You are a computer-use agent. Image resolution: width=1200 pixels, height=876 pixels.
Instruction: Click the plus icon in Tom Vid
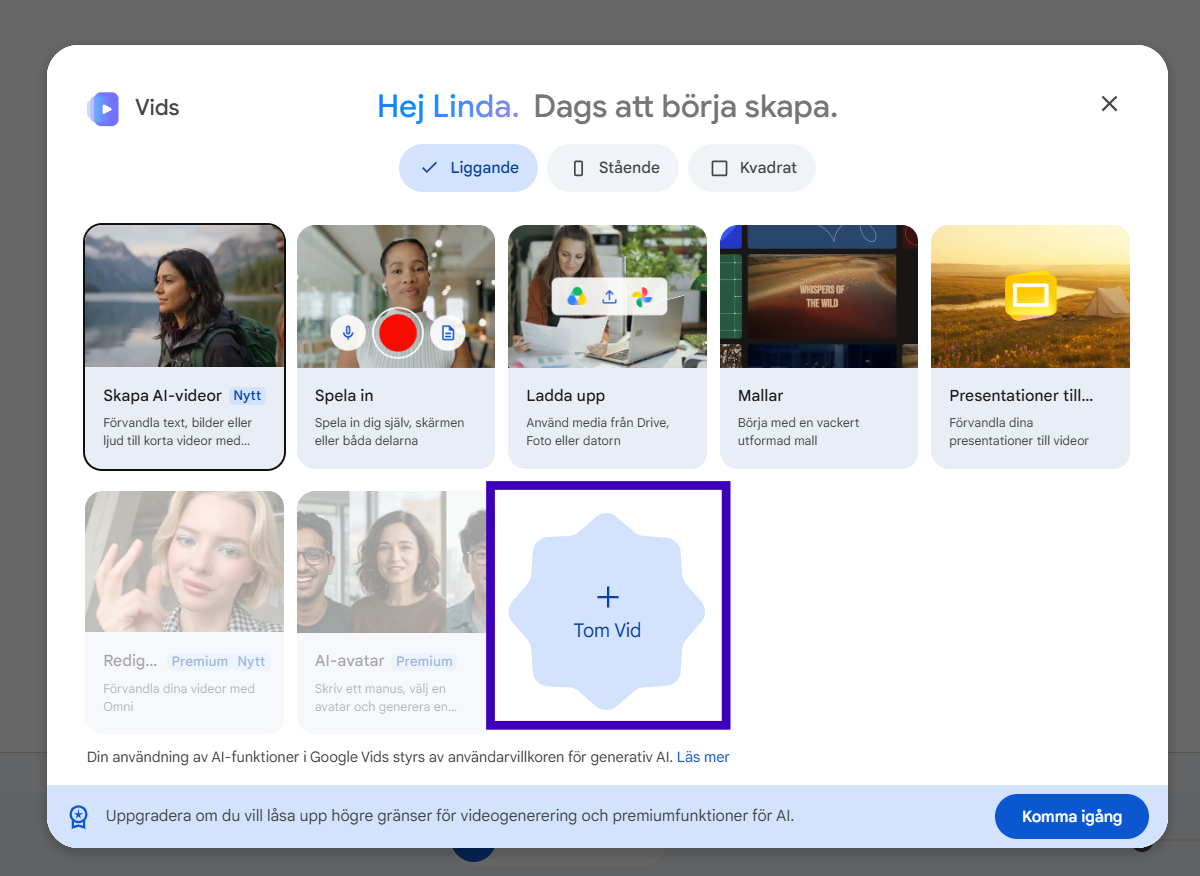607,597
